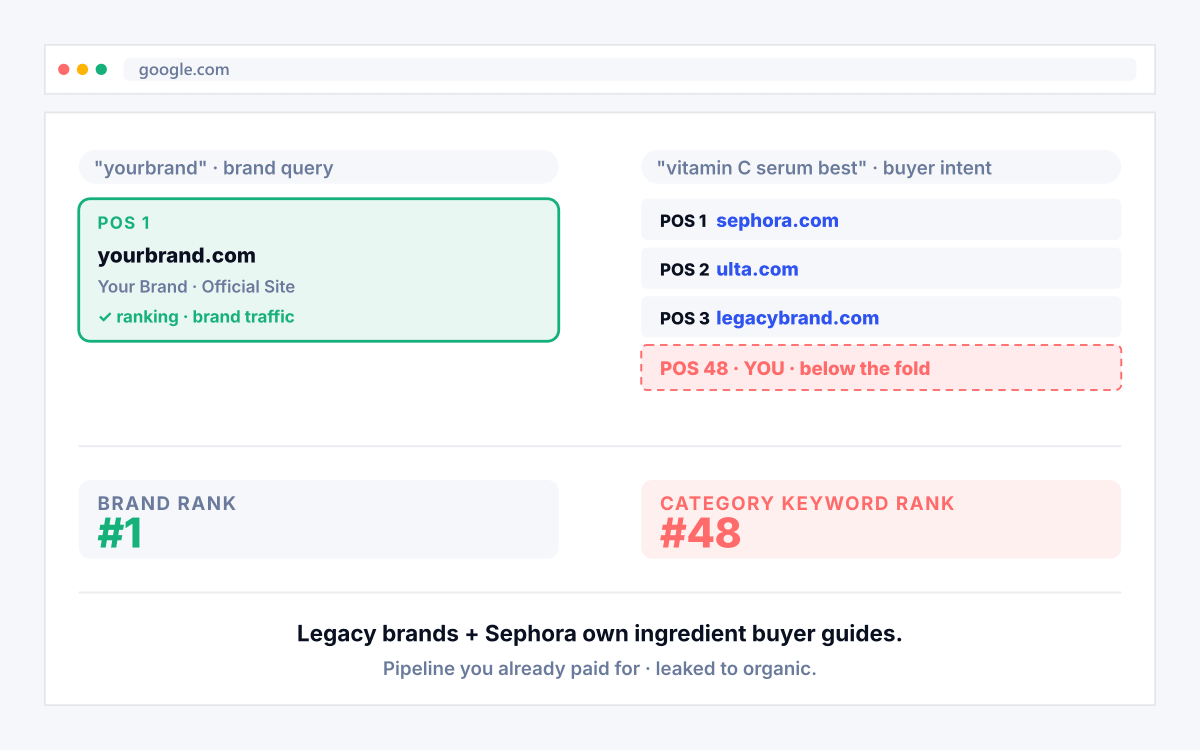Select the "vitamin C serum best" query pill
This screenshot has height=750, width=1200.
click(881, 167)
